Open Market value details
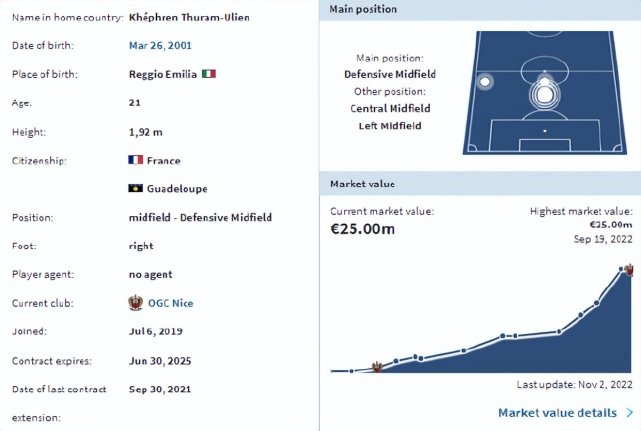 pos(557,413)
